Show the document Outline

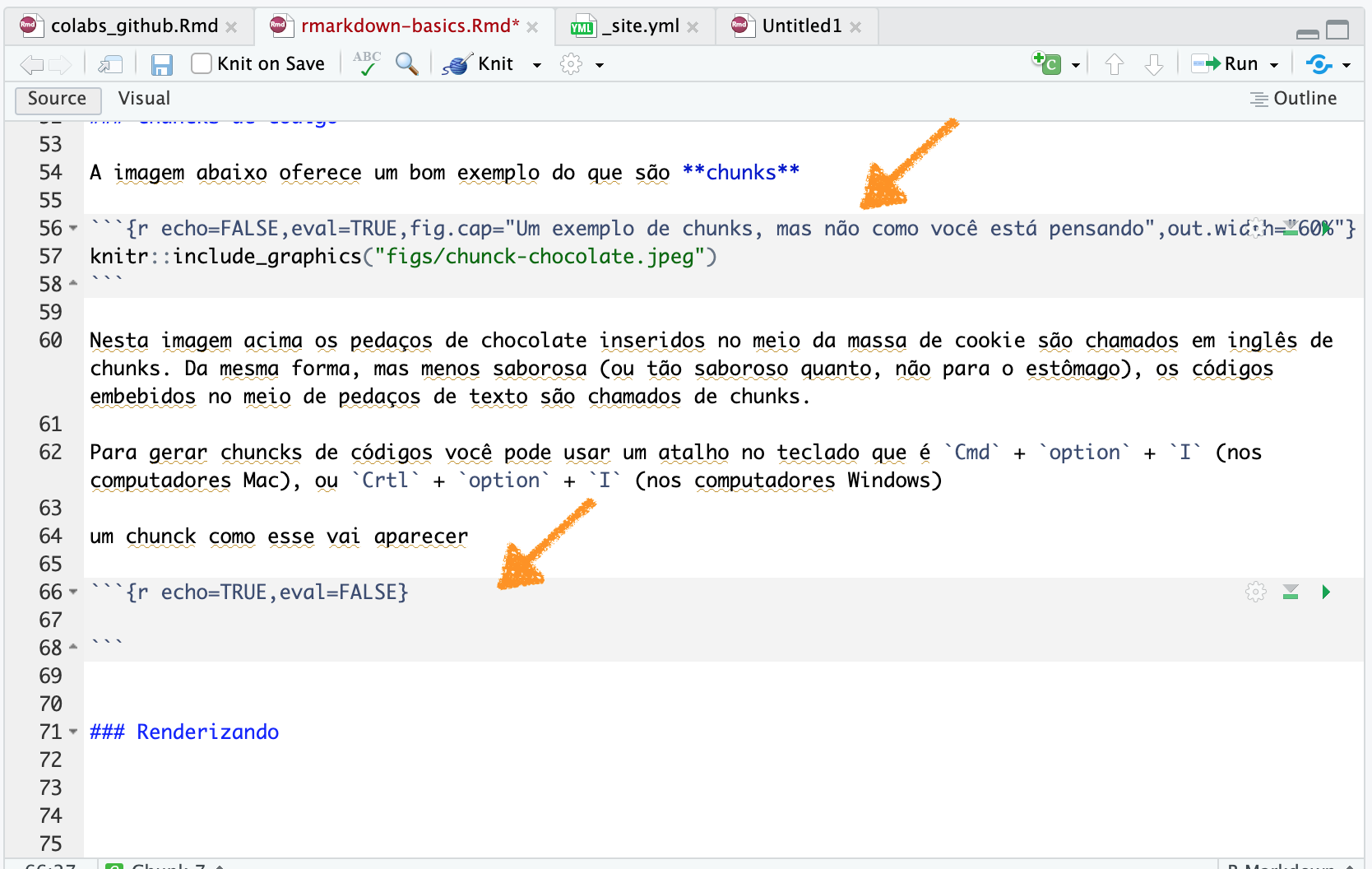tap(1294, 99)
